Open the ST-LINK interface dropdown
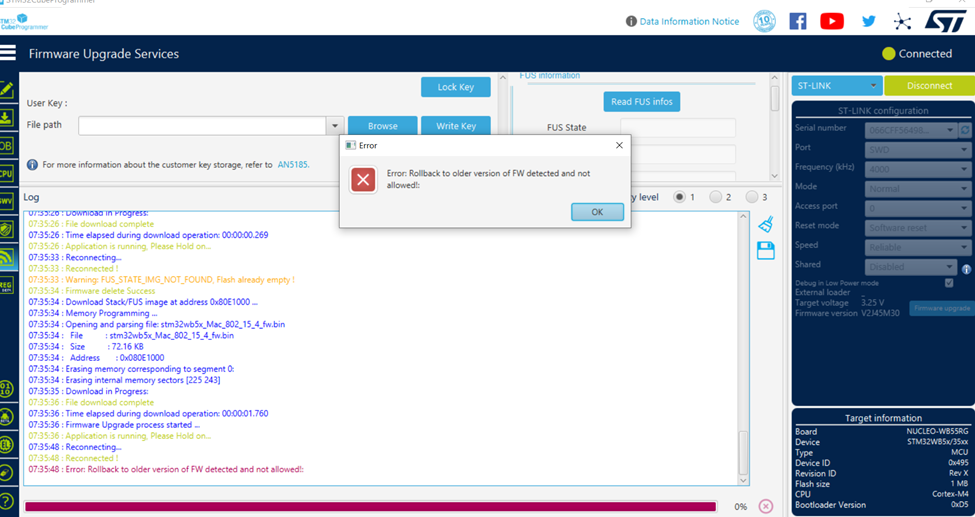 (837, 86)
